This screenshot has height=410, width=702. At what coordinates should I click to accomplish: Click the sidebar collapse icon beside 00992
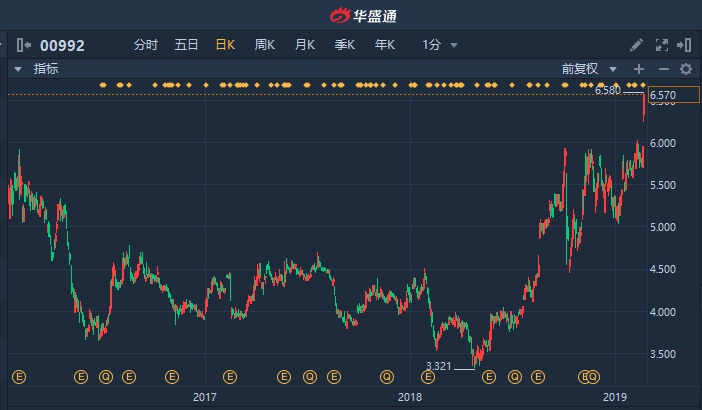pos(23,45)
